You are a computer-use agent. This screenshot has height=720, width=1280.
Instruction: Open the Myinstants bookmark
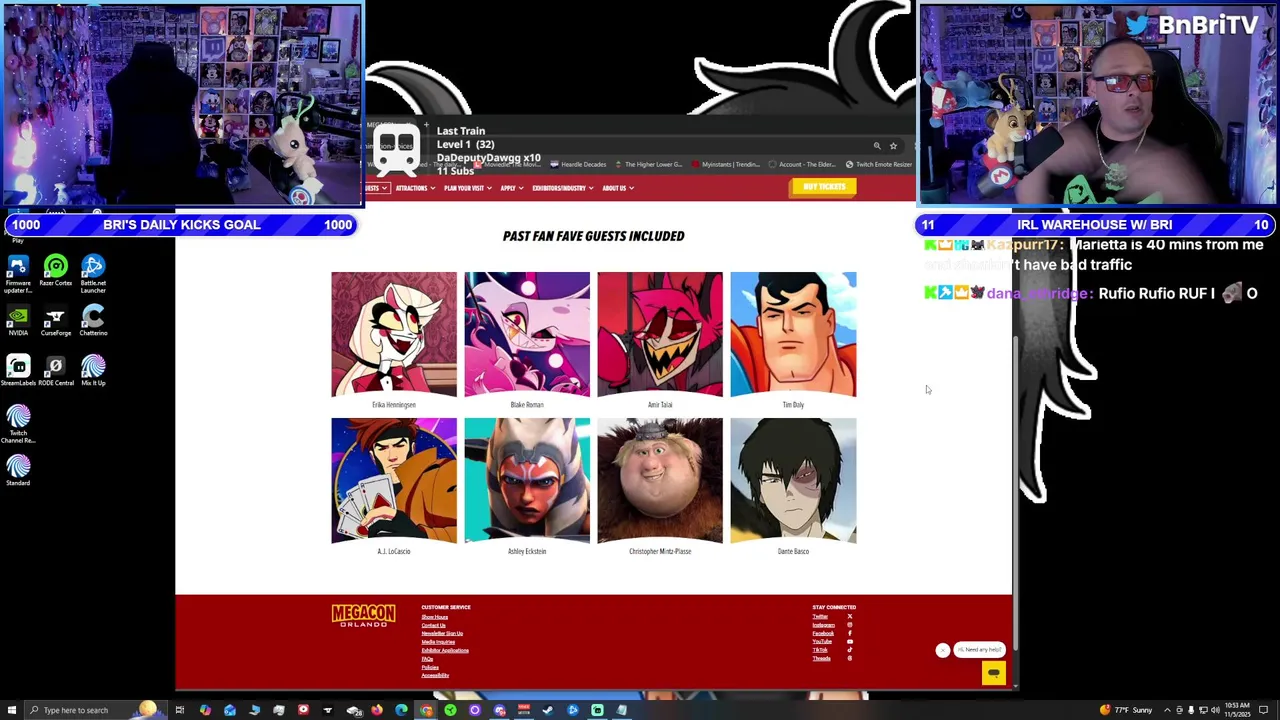coord(727,164)
